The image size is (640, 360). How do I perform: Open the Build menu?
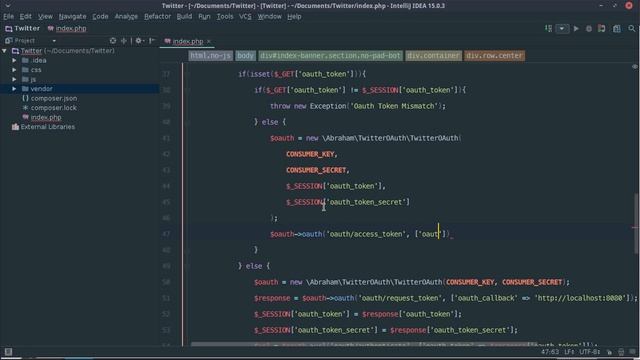pos(184,17)
